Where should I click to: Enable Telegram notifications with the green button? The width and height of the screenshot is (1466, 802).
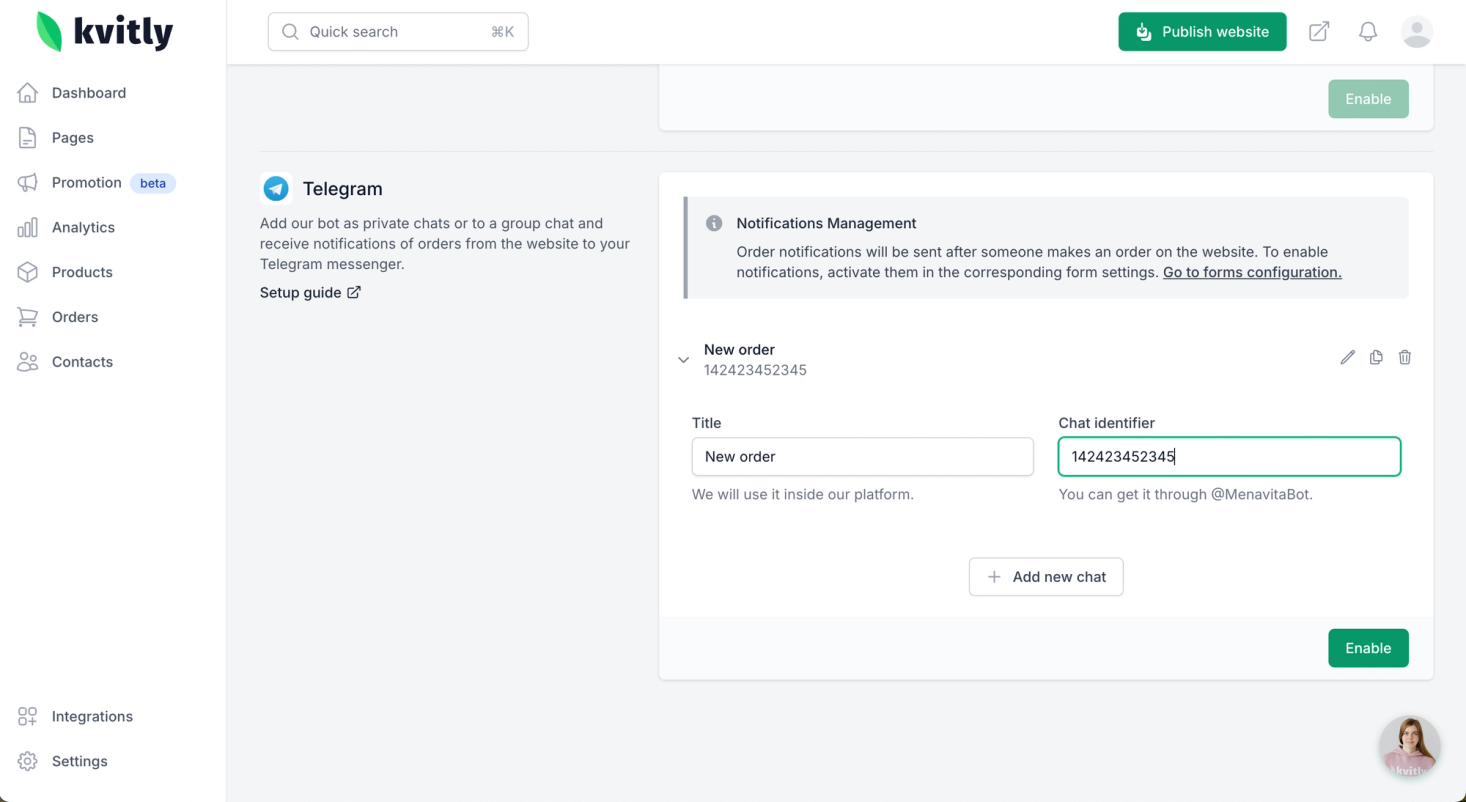1368,648
